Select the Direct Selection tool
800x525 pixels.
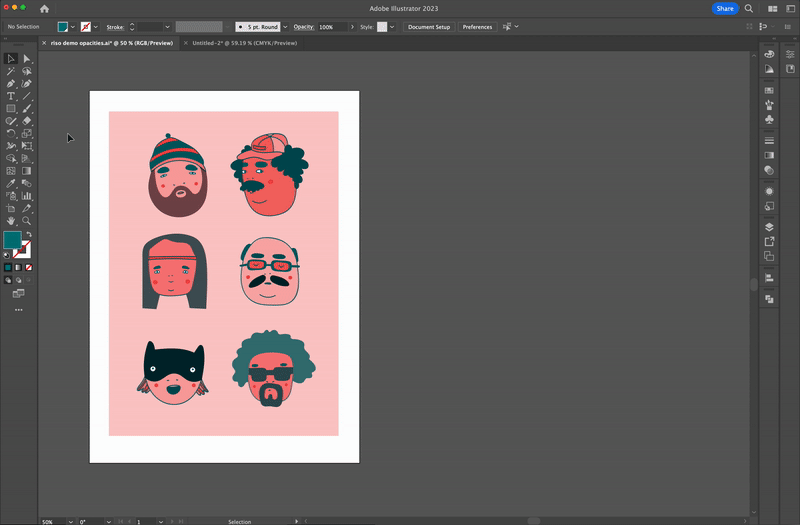27,59
